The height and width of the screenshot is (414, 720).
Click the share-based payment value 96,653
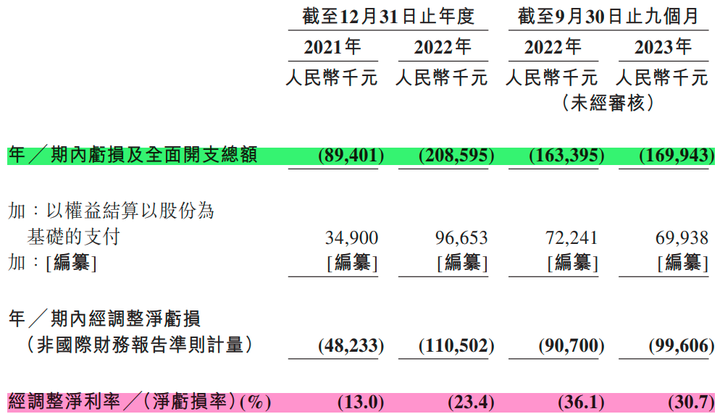(461, 238)
